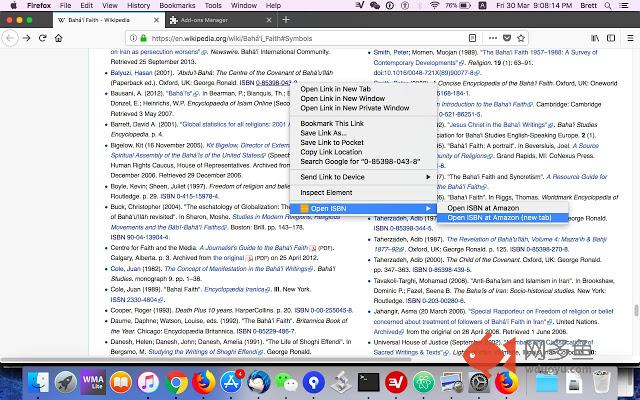The width and height of the screenshot is (640, 400).
Task: Go forward with the browser forward arrow
Action: (x=27, y=38)
